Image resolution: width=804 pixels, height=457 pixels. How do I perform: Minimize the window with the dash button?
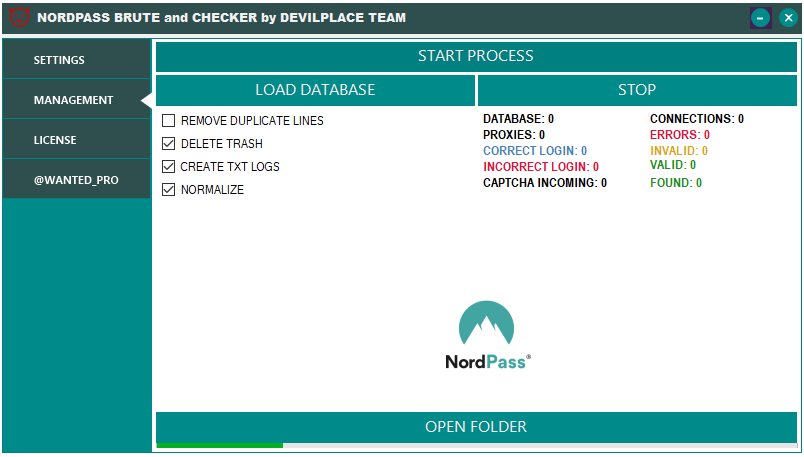(760, 18)
